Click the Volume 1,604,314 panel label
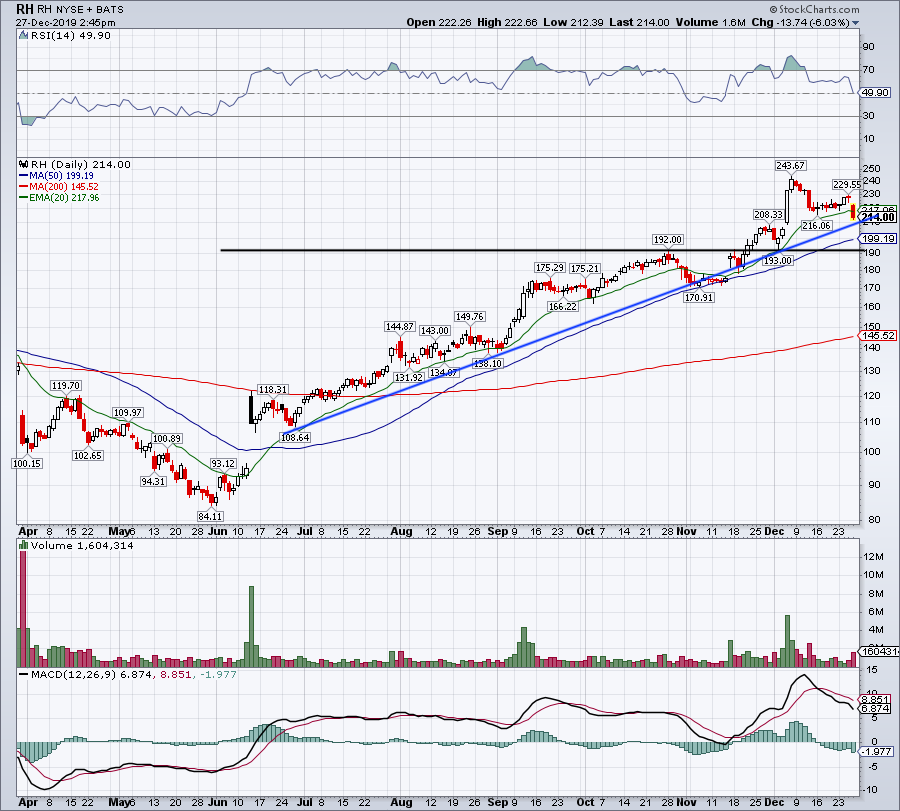Image resolution: width=900 pixels, height=811 pixels. click(82, 546)
